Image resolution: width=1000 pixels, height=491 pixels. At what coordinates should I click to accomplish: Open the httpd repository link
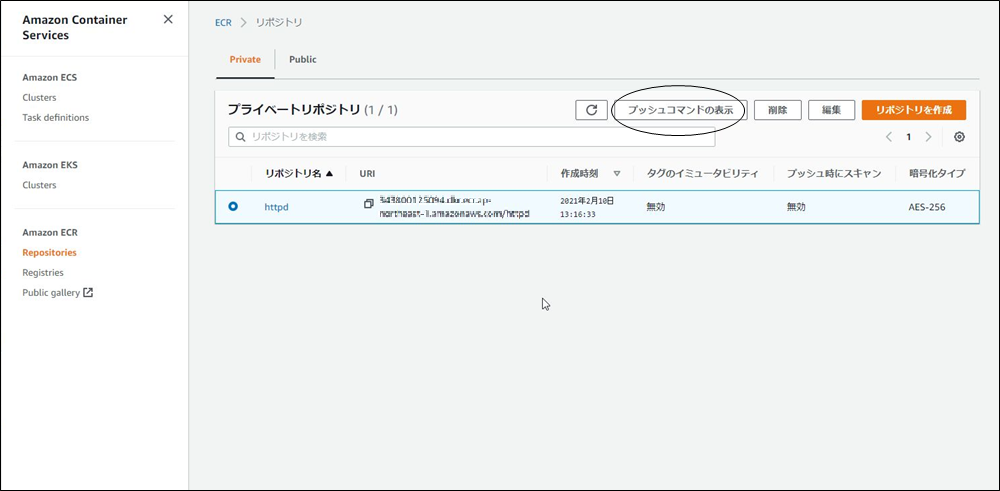coord(277,207)
